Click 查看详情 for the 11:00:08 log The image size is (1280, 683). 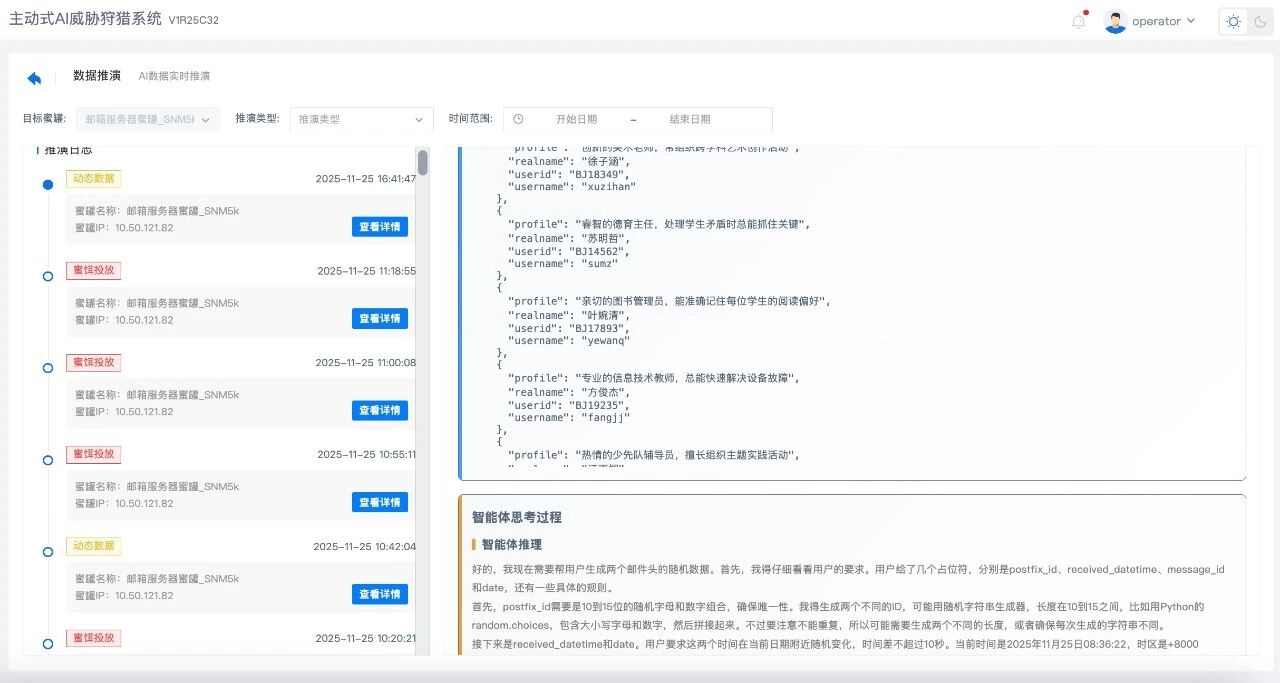(379, 410)
